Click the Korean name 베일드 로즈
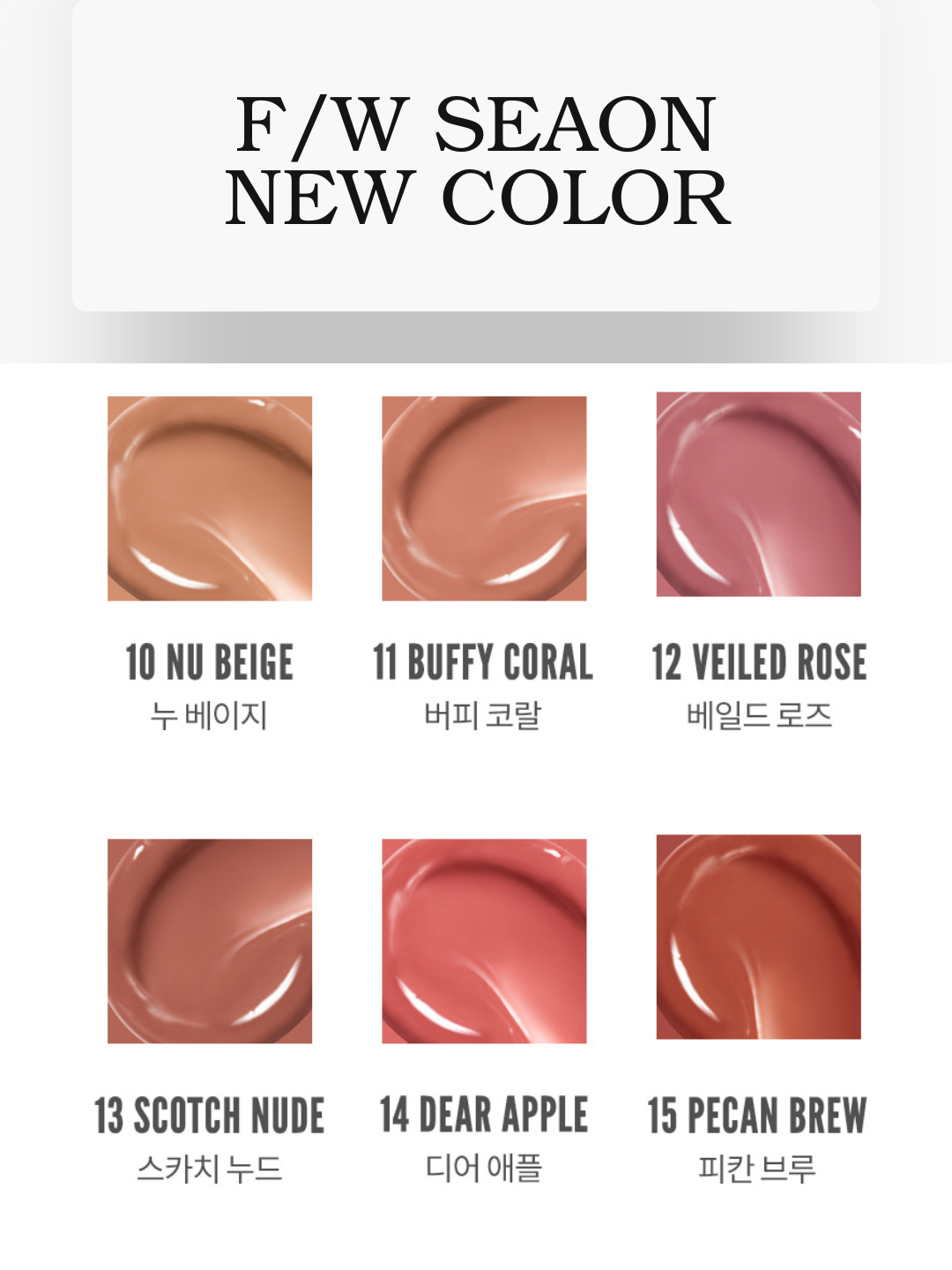The height and width of the screenshot is (1270, 952). click(759, 714)
